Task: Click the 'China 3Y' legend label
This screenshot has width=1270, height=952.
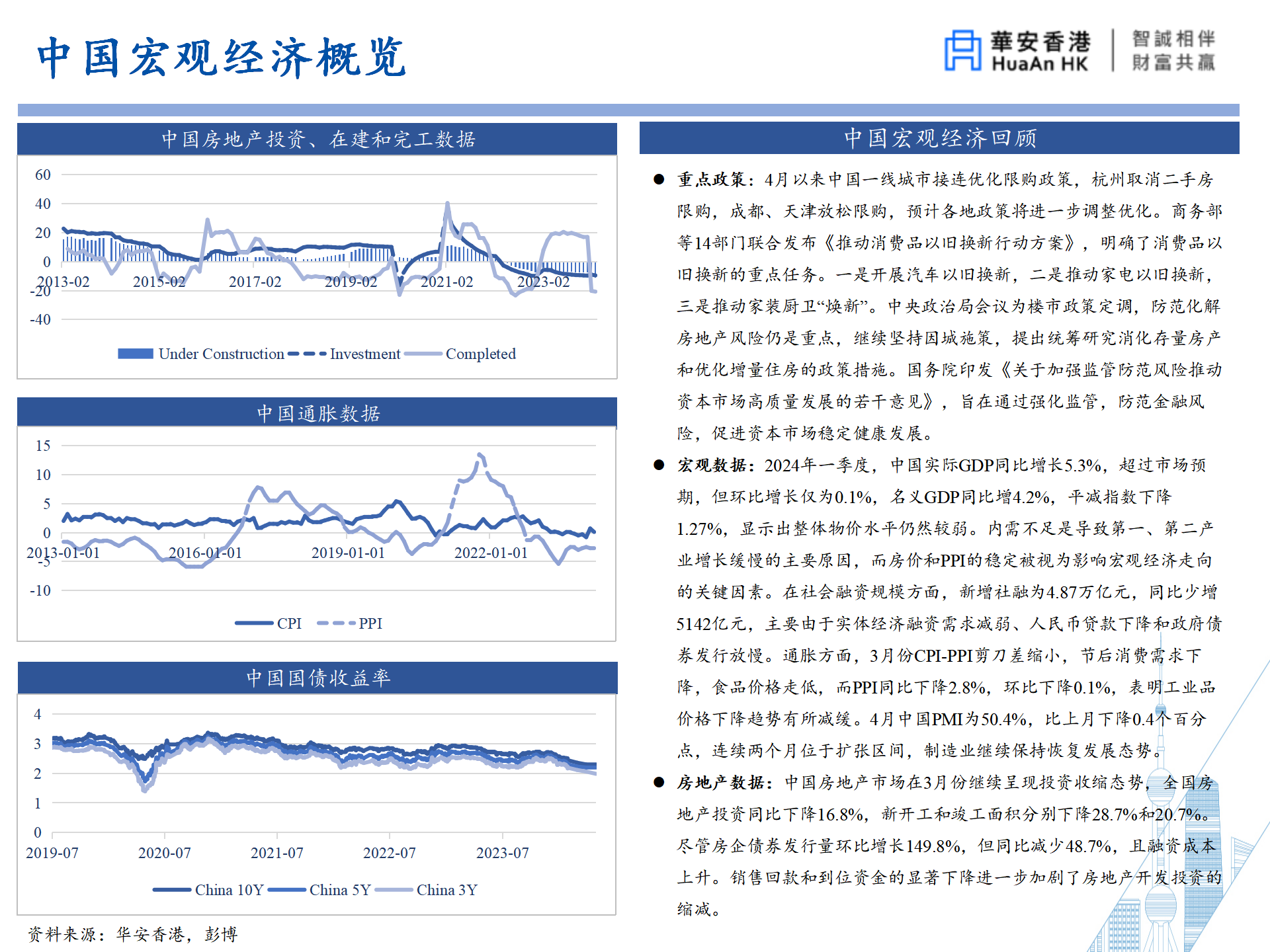Action: [447, 890]
